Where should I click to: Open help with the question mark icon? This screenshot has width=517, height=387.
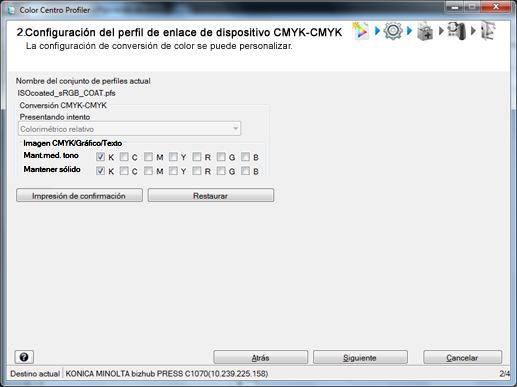click(x=24, y=357)
